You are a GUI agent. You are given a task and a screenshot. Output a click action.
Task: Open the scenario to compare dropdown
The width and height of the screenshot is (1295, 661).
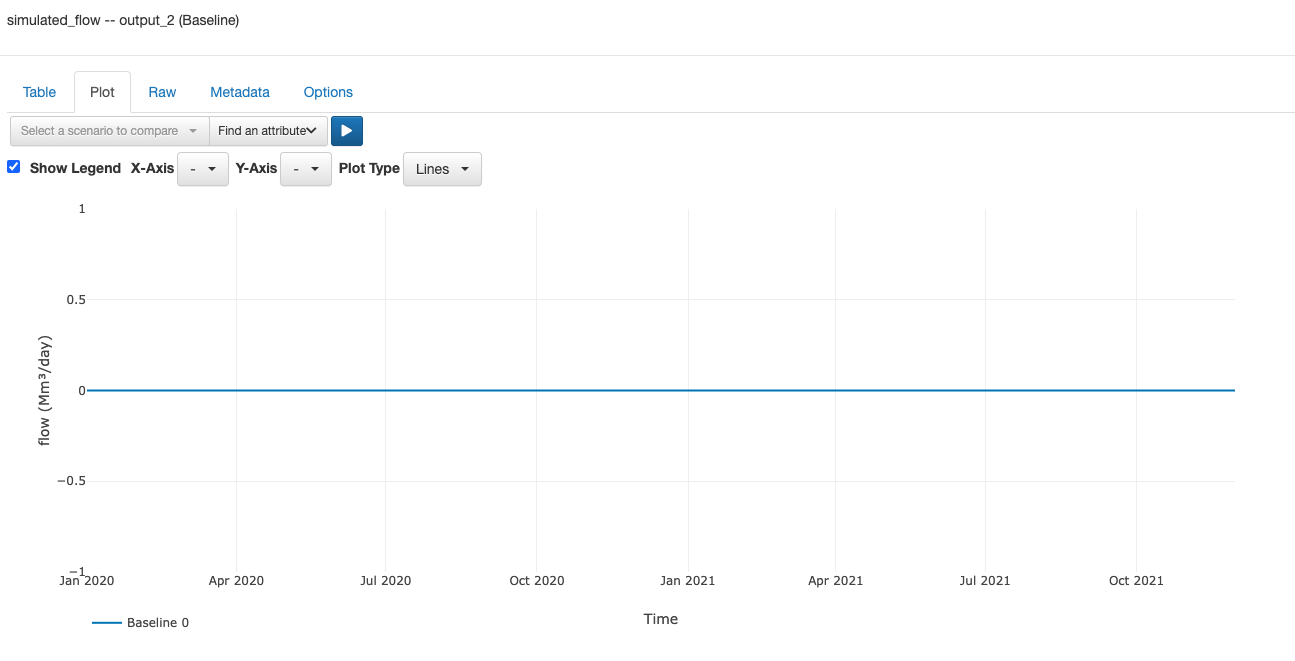click(109, 131)
